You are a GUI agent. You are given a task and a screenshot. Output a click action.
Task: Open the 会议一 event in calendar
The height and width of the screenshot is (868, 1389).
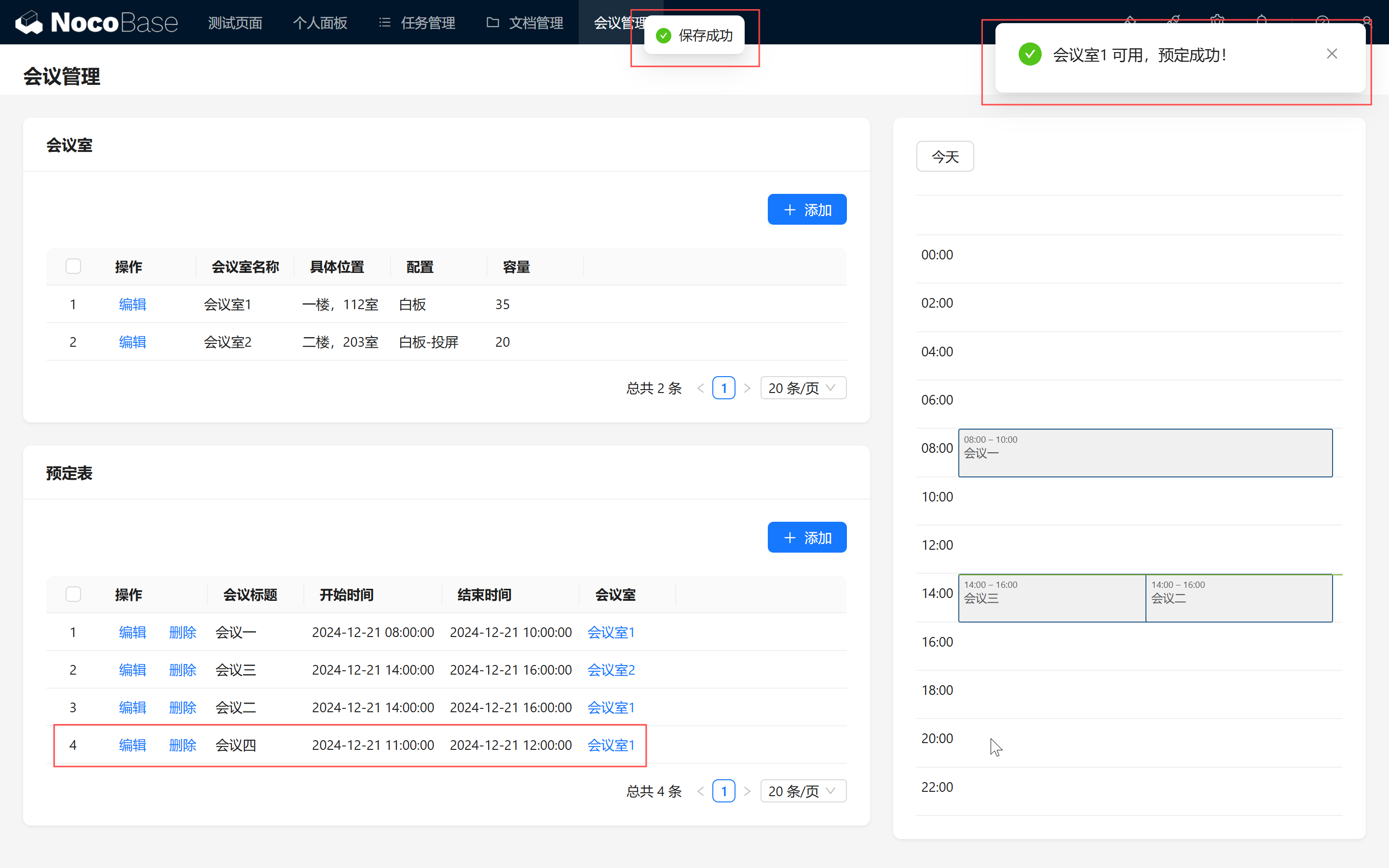[1144, 453]
